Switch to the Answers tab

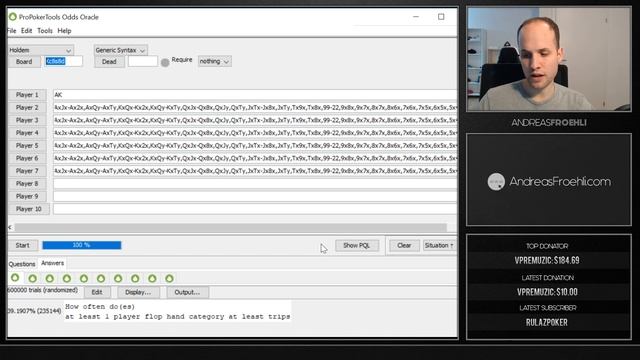coord(53,263)
